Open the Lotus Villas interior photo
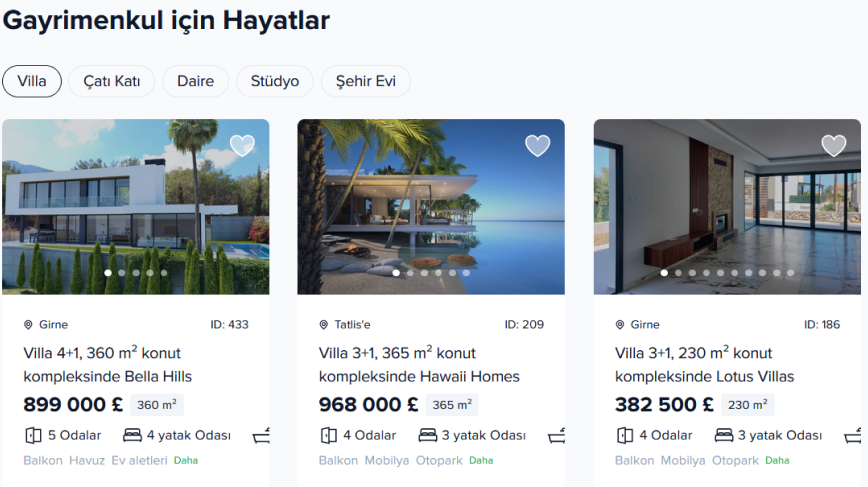Screen dimensions: 868x487 coord(727,206)
